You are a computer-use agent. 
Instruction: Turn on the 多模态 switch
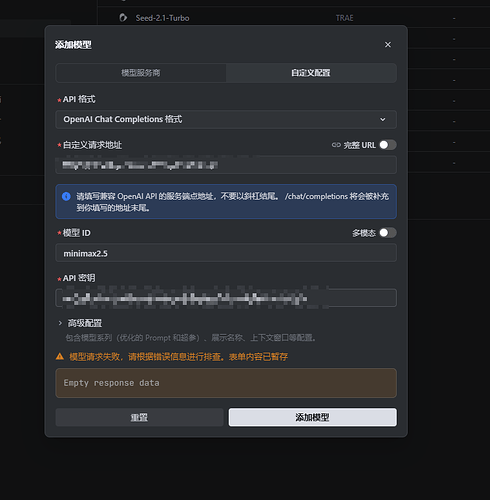(388, 233)
